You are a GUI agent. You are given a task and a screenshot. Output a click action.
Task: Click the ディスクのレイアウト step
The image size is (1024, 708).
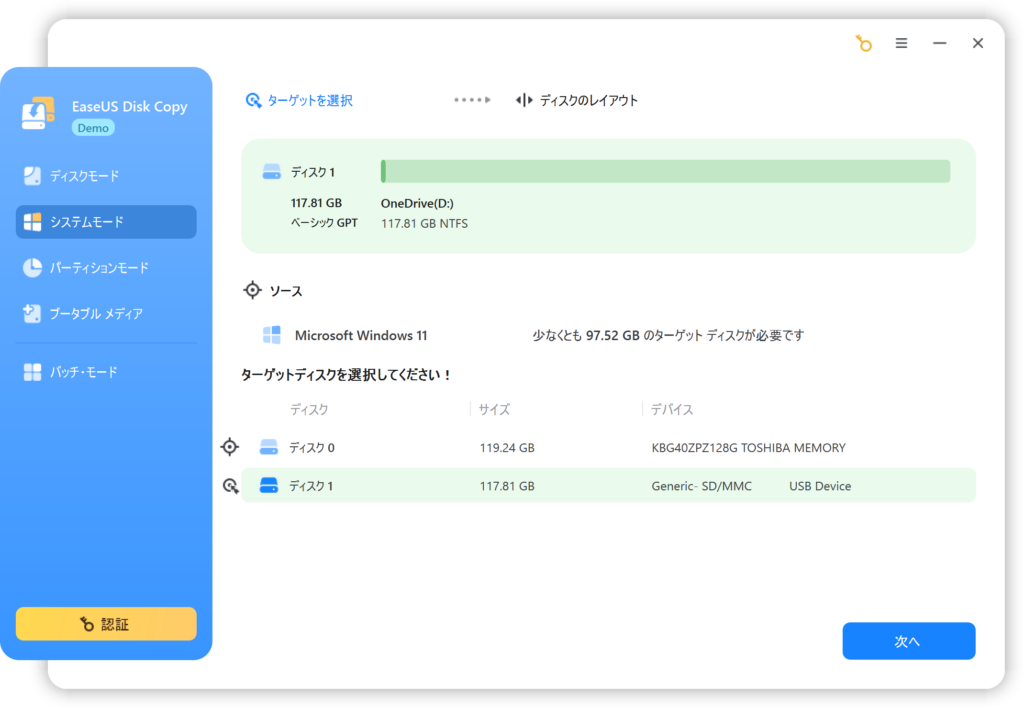point(577,101)
